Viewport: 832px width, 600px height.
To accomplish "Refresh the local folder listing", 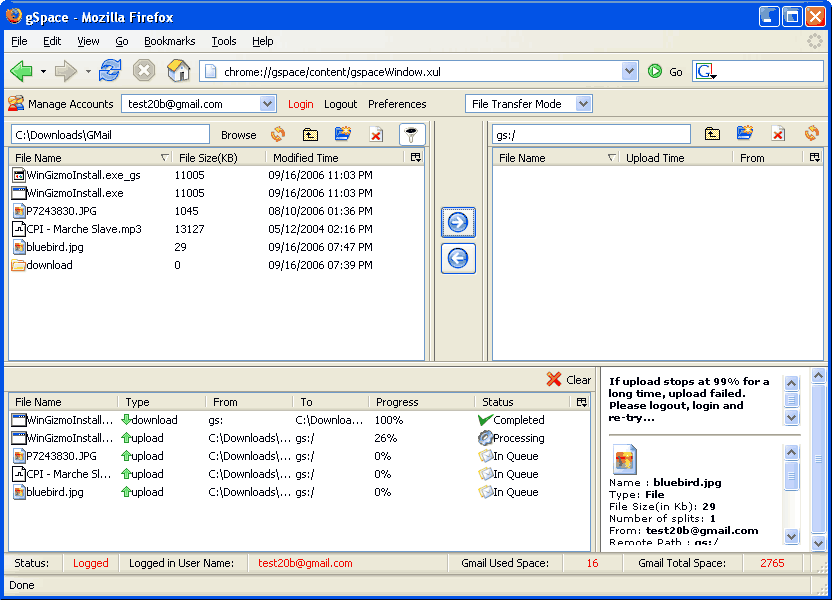I will click(278, 134).
